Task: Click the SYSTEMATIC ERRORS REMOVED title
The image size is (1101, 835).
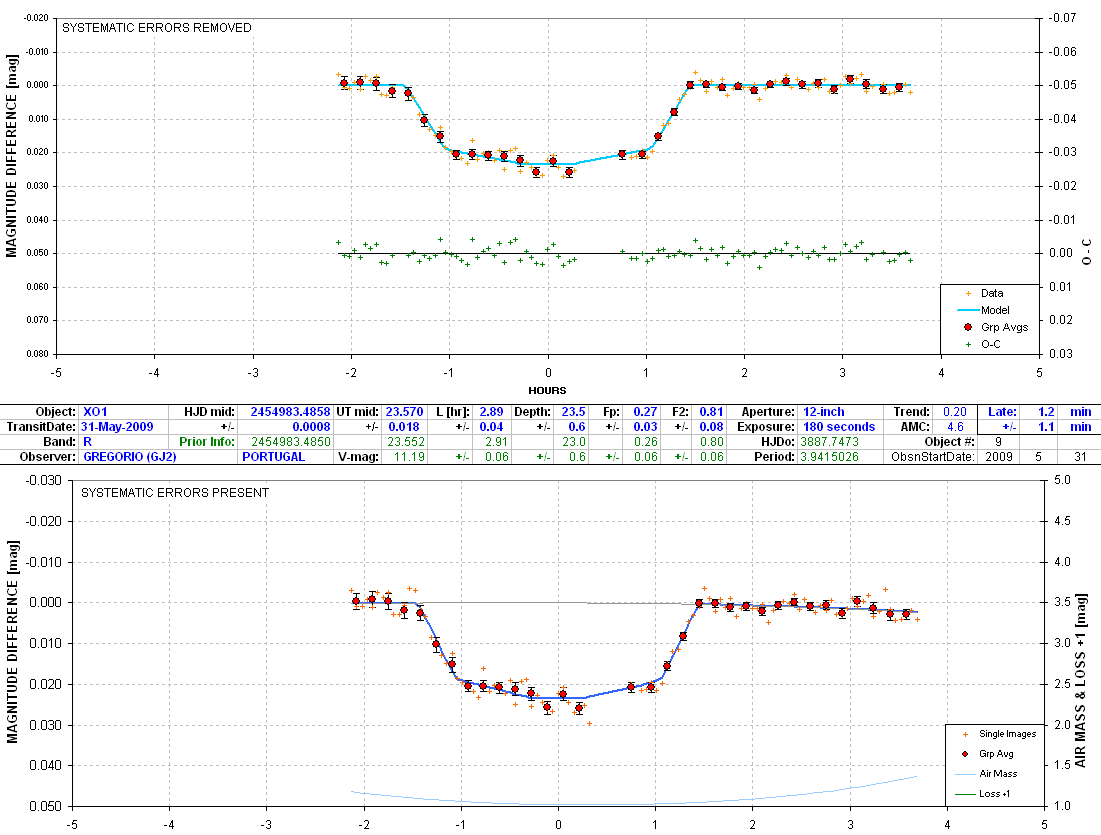Action: (157, 27)
